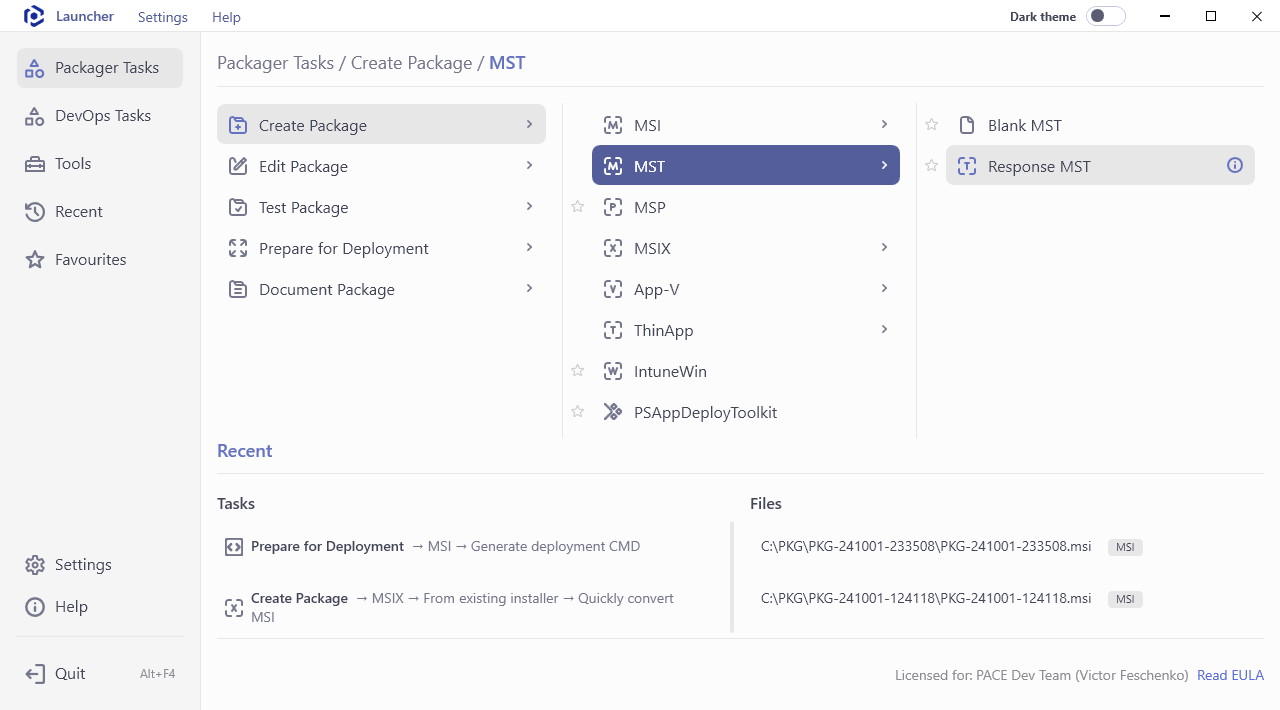The width and height of the screenshot is (1280, 710).
Task: Click the Response MST icon
Action: [967, 166]
